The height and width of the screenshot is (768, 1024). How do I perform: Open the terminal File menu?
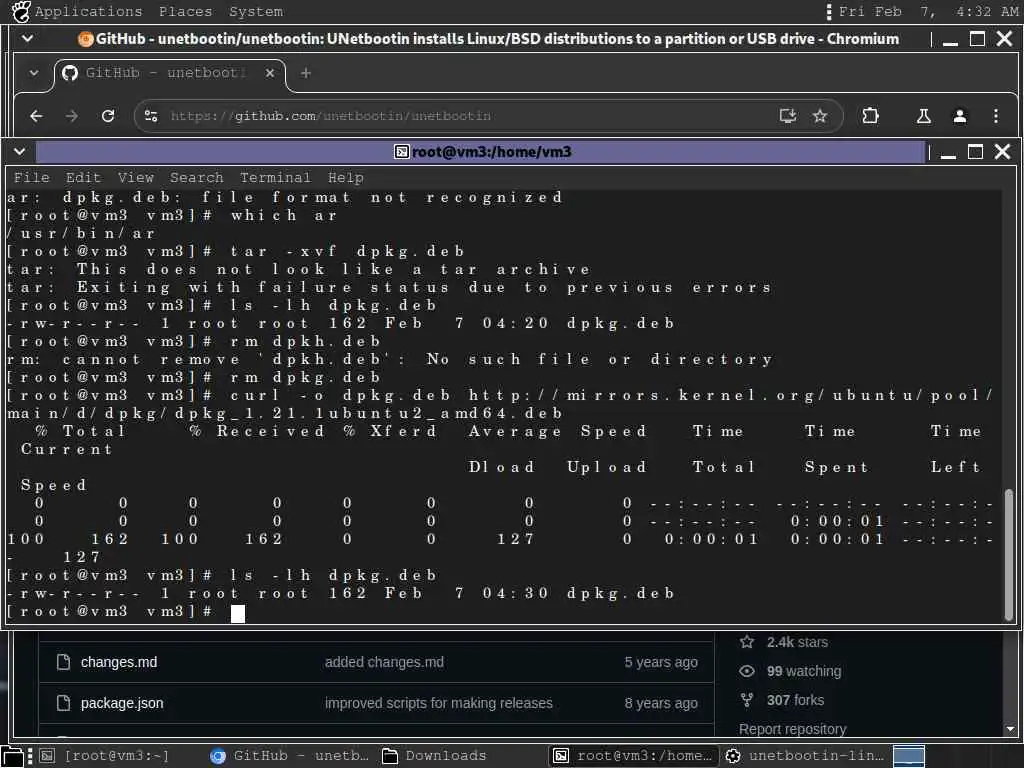(x=31, y=177)
